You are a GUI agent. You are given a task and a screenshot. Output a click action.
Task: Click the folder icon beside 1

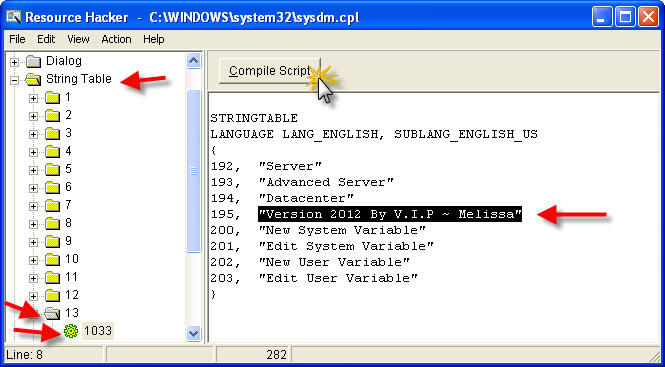click(x=52, y=98)
